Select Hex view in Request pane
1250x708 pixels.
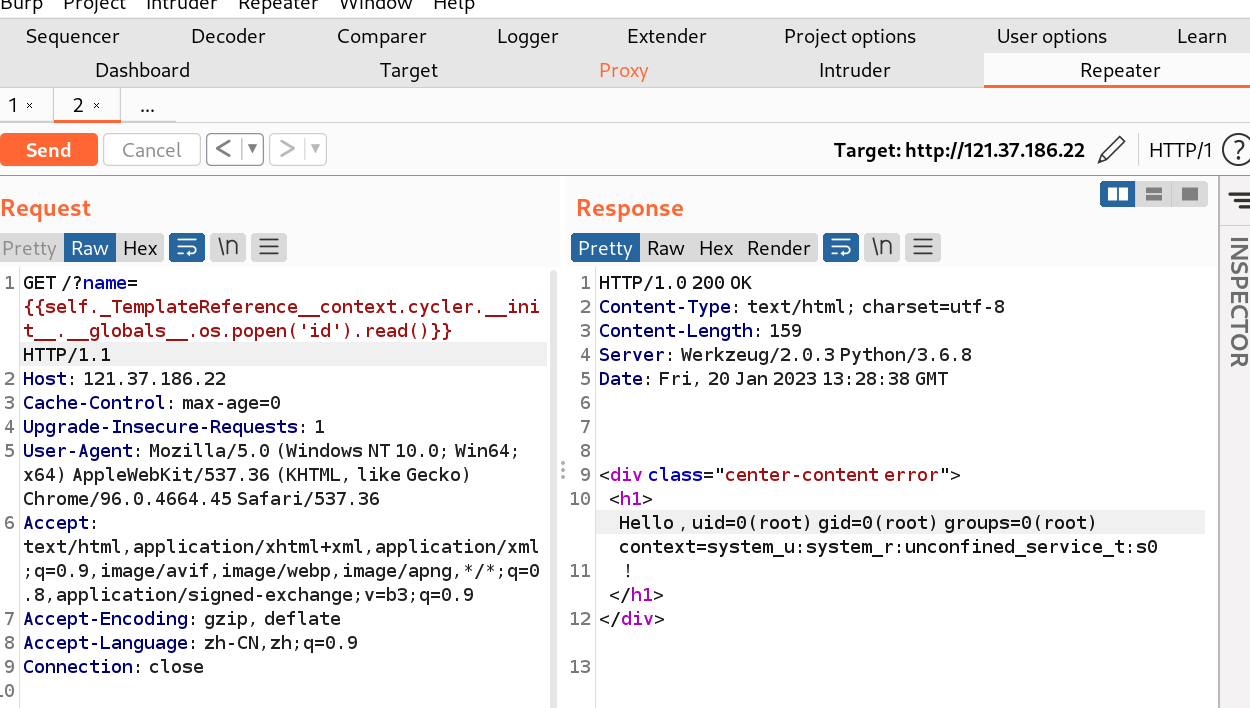pos(140,248)
